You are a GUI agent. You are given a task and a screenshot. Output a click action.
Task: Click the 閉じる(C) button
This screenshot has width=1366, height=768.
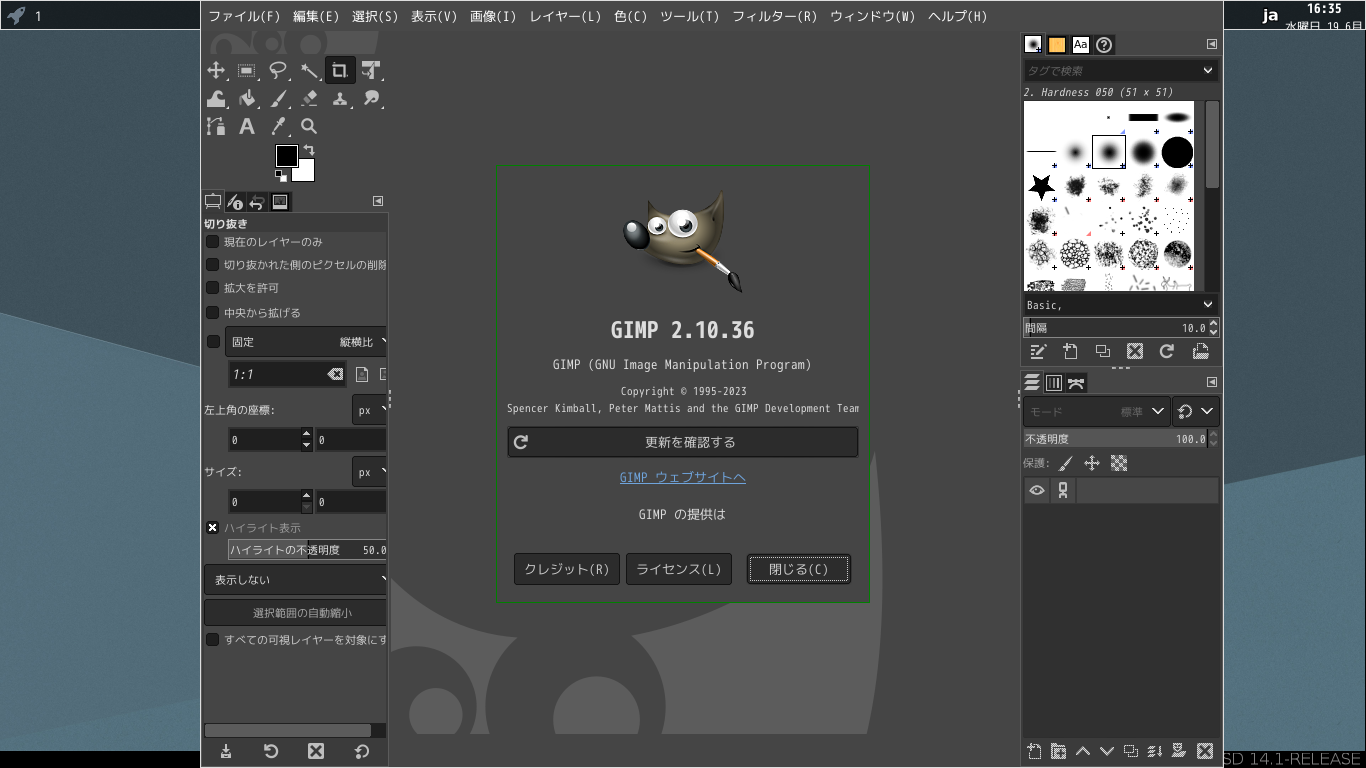(798, 569)
